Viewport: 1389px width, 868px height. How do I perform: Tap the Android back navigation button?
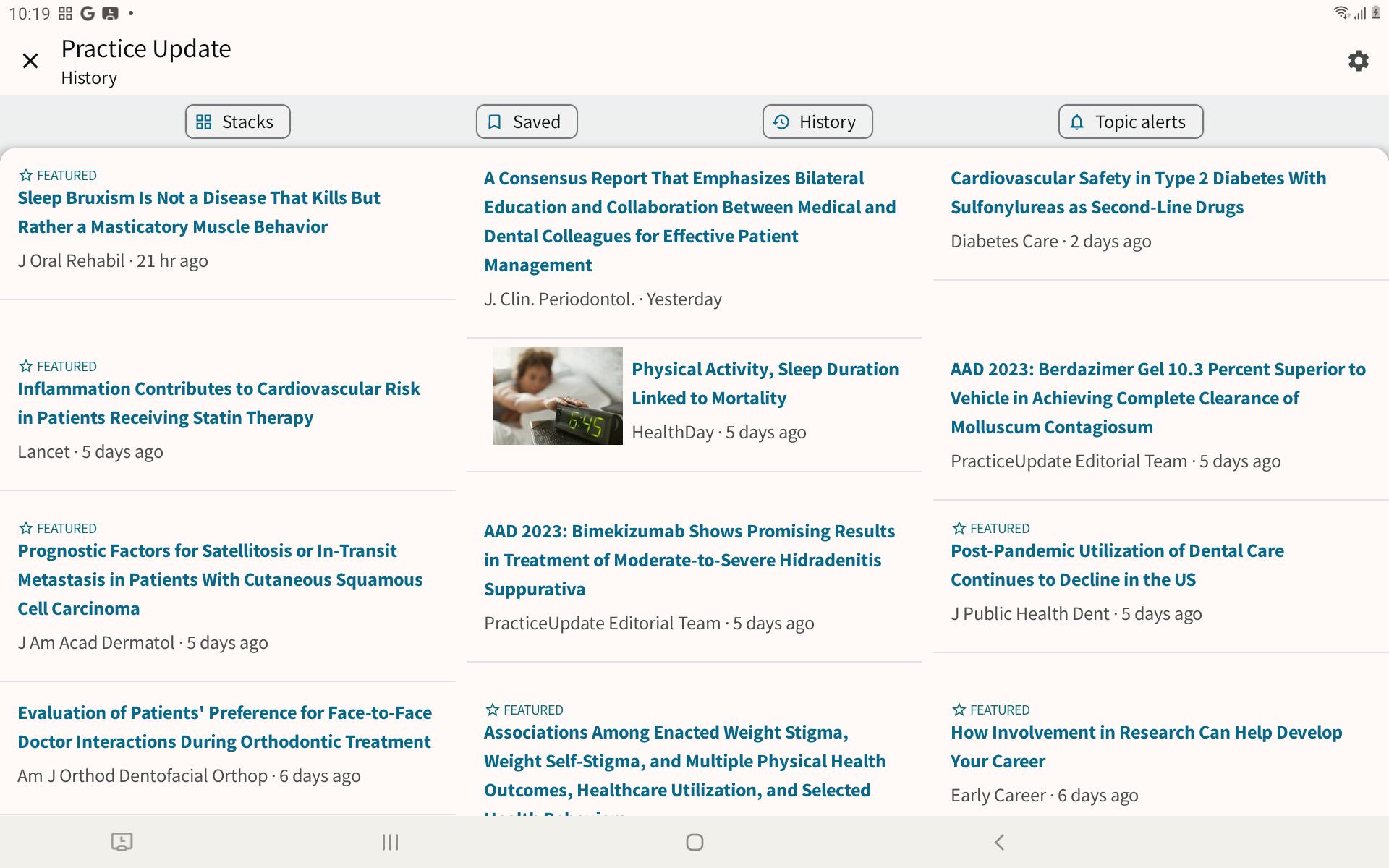pyautogui.click(x=999, y=842)
